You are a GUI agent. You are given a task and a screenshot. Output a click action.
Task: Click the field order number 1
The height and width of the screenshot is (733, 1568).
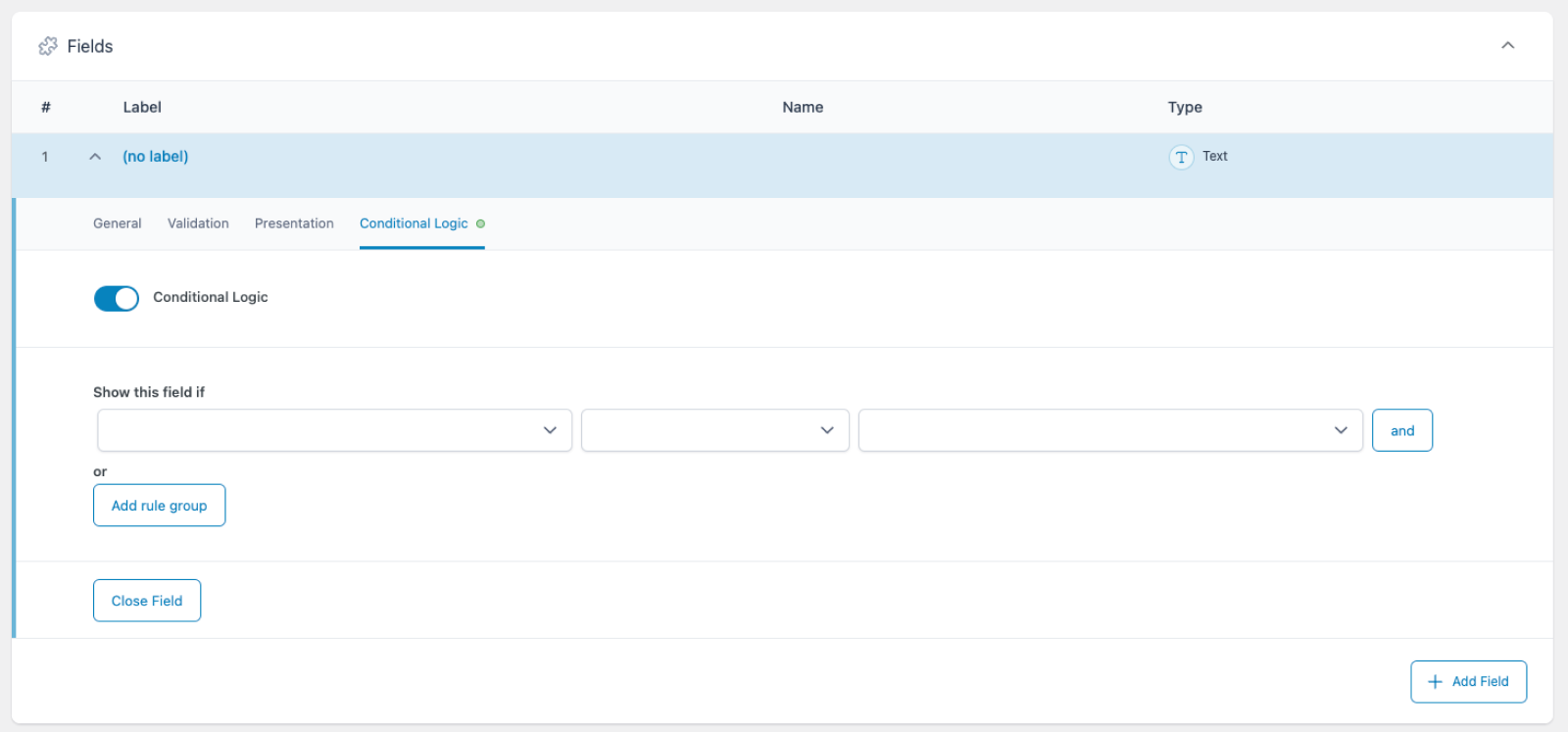pos(45,157)
